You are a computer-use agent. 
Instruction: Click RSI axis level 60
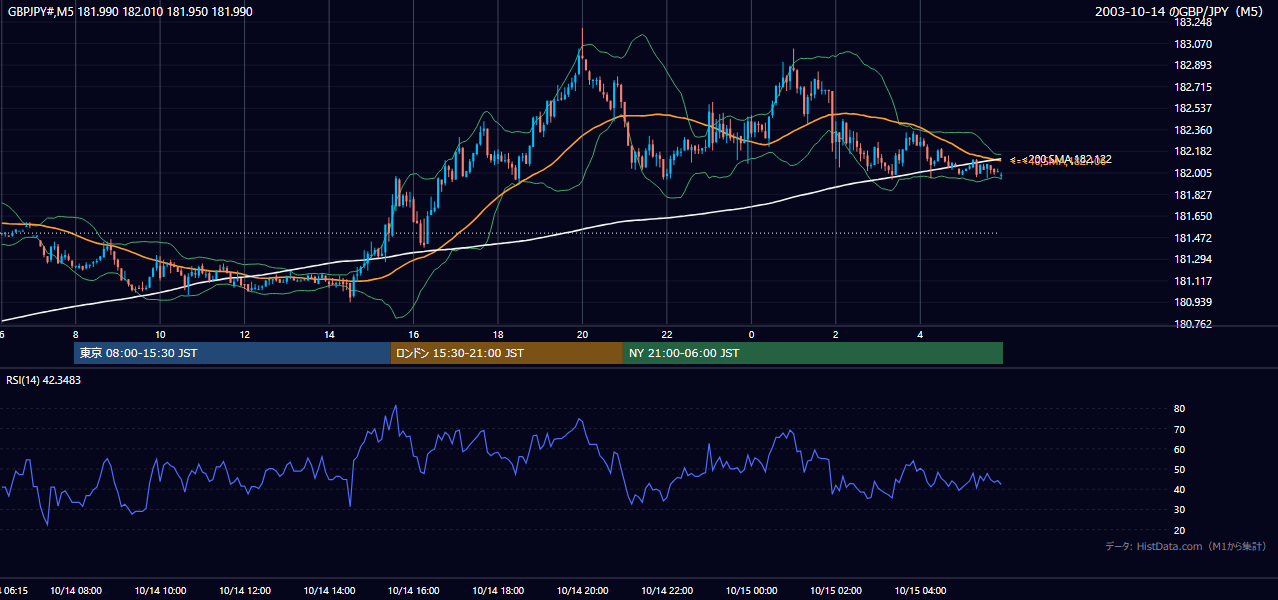1180,449
